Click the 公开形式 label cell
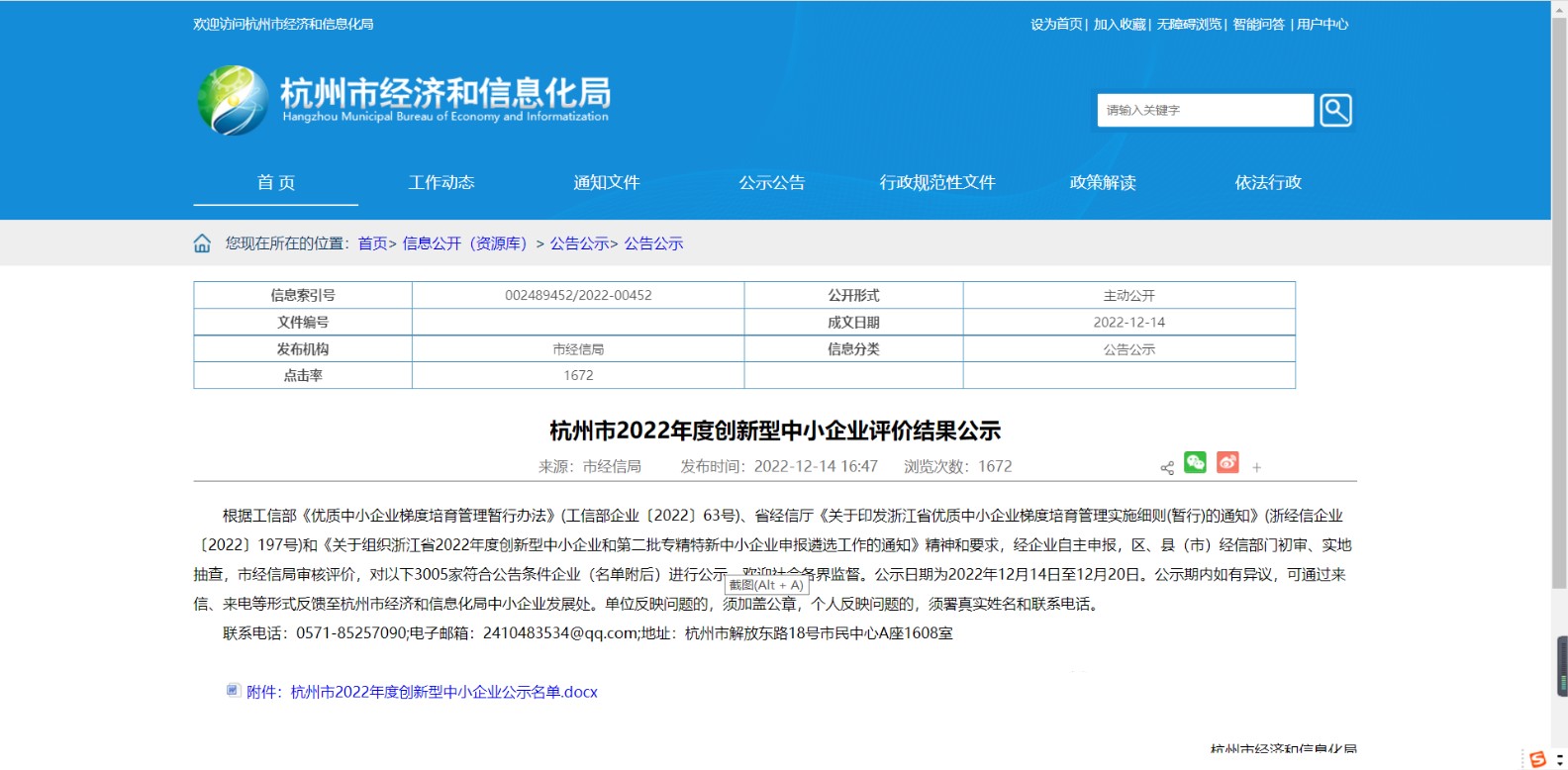The width and height of the screenshot is (1568, 770). [x=853, y=295]
